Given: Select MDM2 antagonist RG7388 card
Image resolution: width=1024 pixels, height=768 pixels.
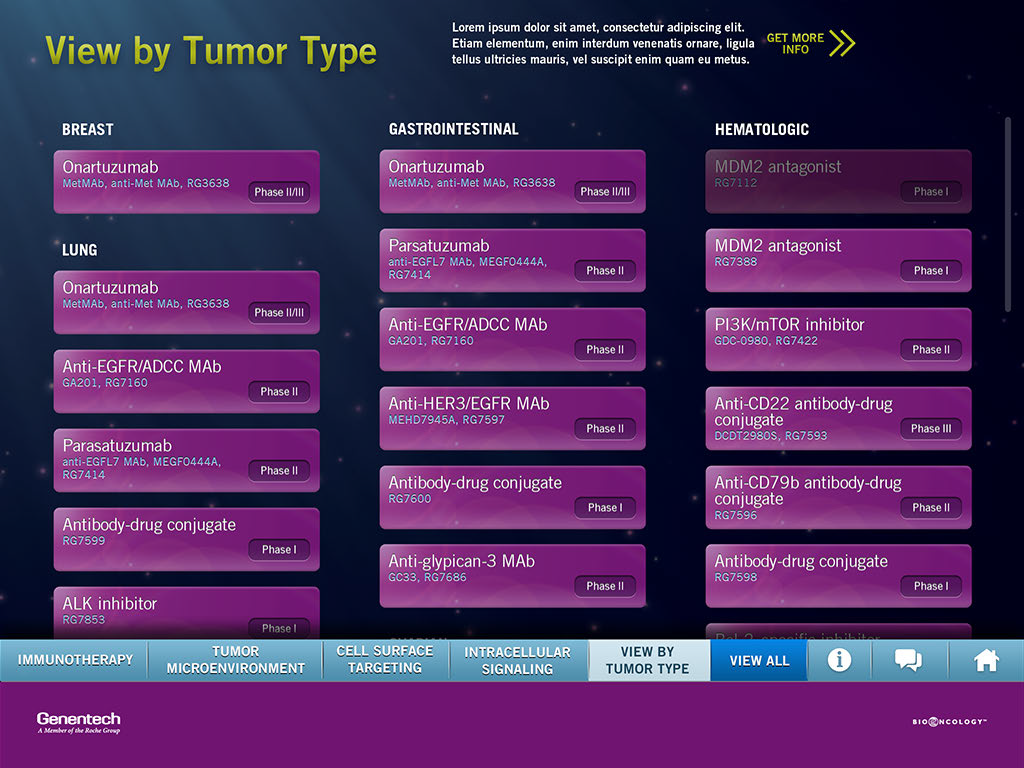Looking at the screenshot, I should [x=838, y=261].
